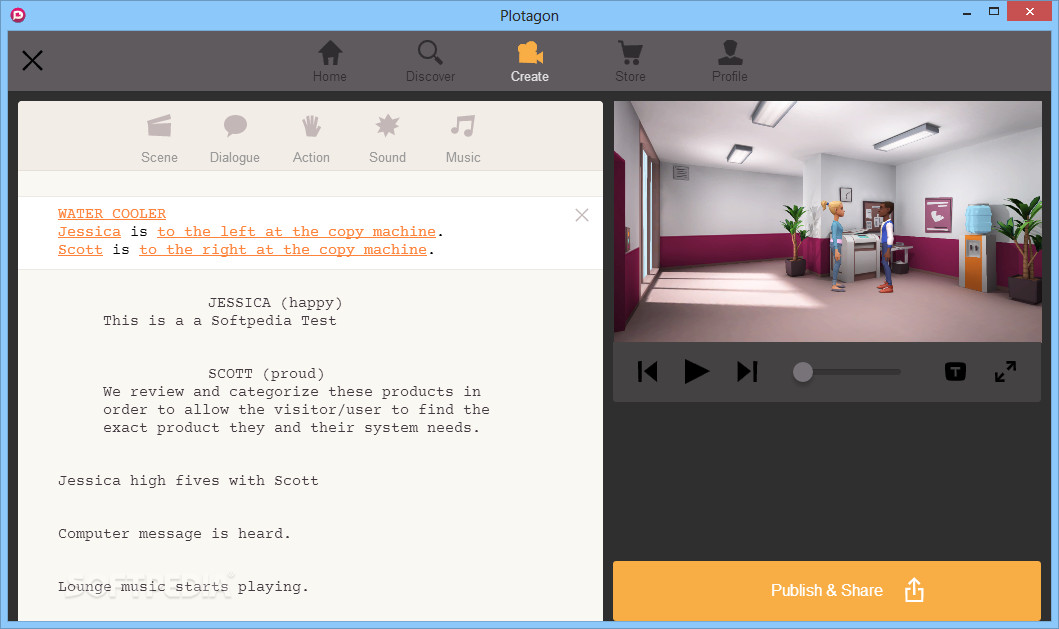The width and height of the screenshot is (1059, 629).
Task: Select JESSICA (happy) dialogue heading
Action: [275, 303]
